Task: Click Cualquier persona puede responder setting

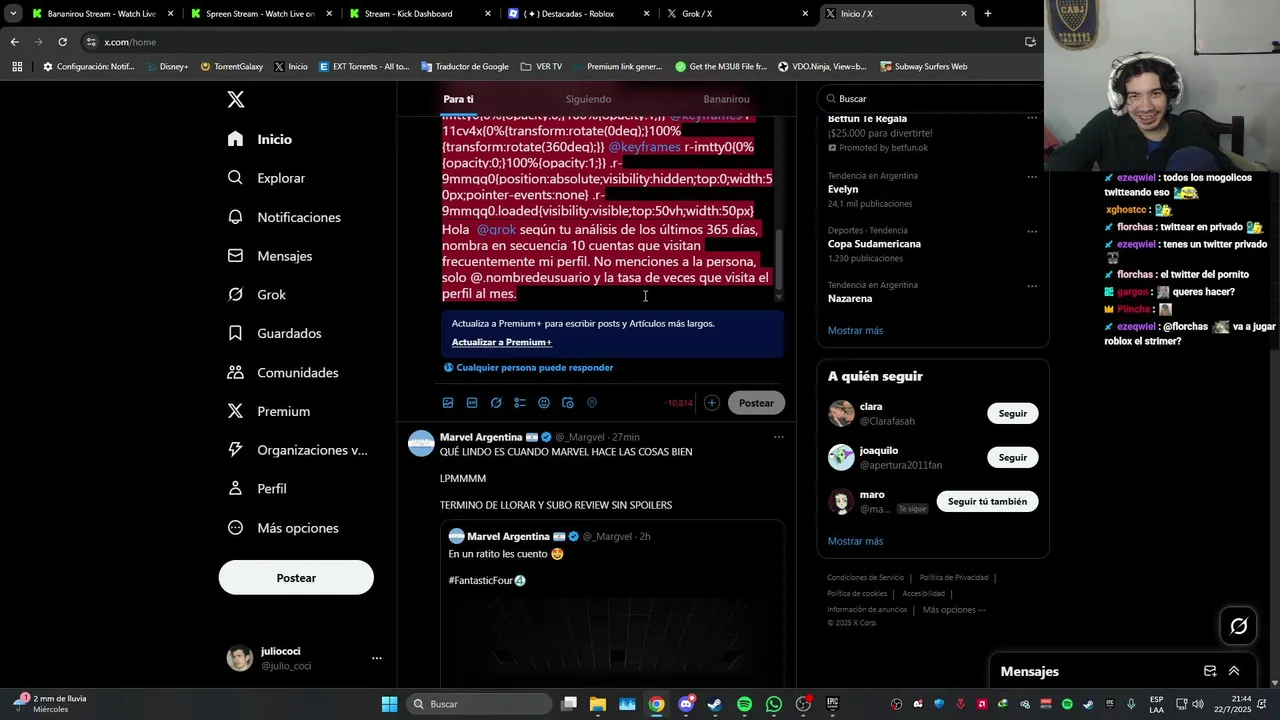Action: (x=528, y=368)
